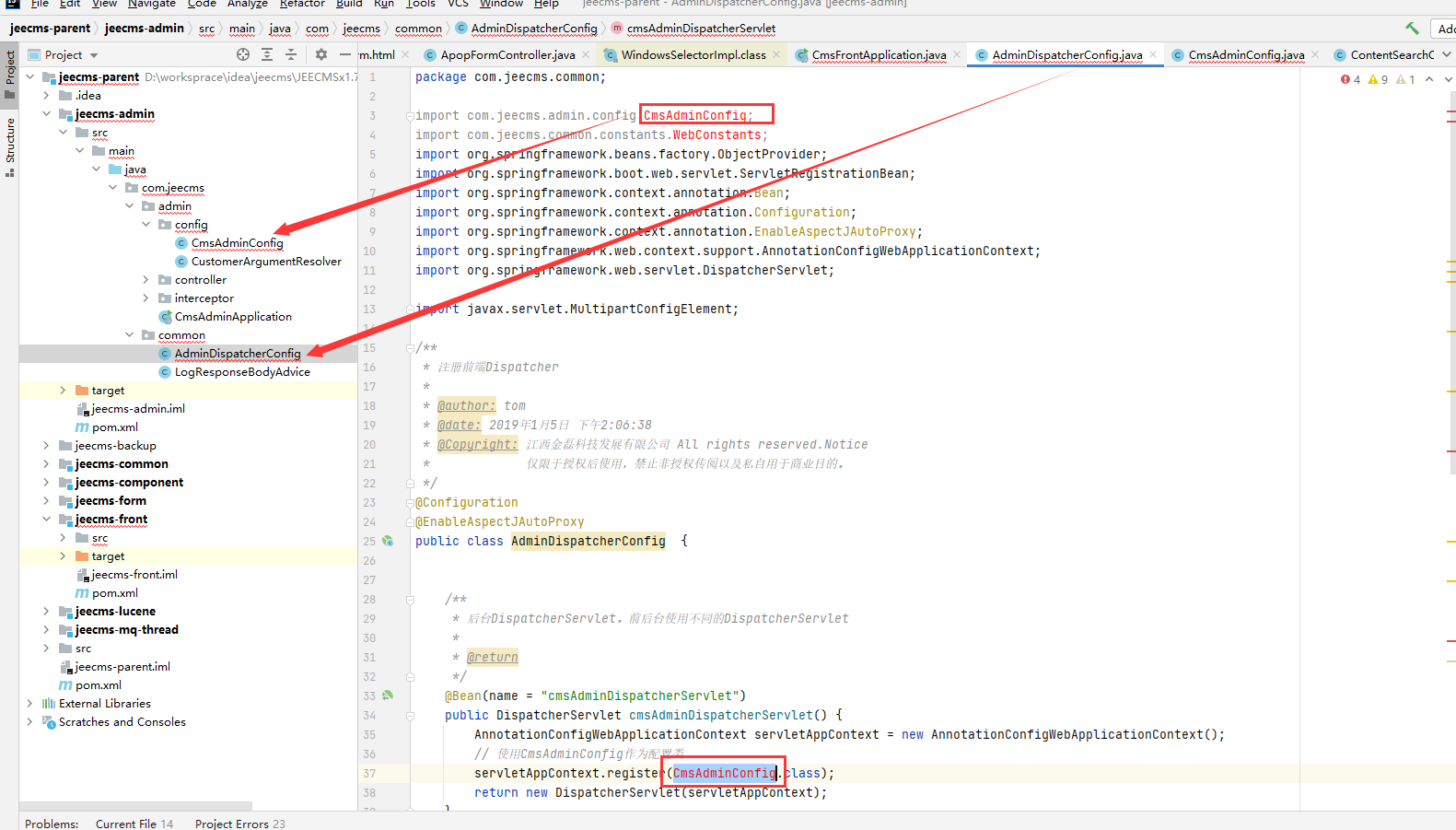Open Project panel settings gear
The width and height of the screenshot is (1456, 830).
(x=320, y=55)
